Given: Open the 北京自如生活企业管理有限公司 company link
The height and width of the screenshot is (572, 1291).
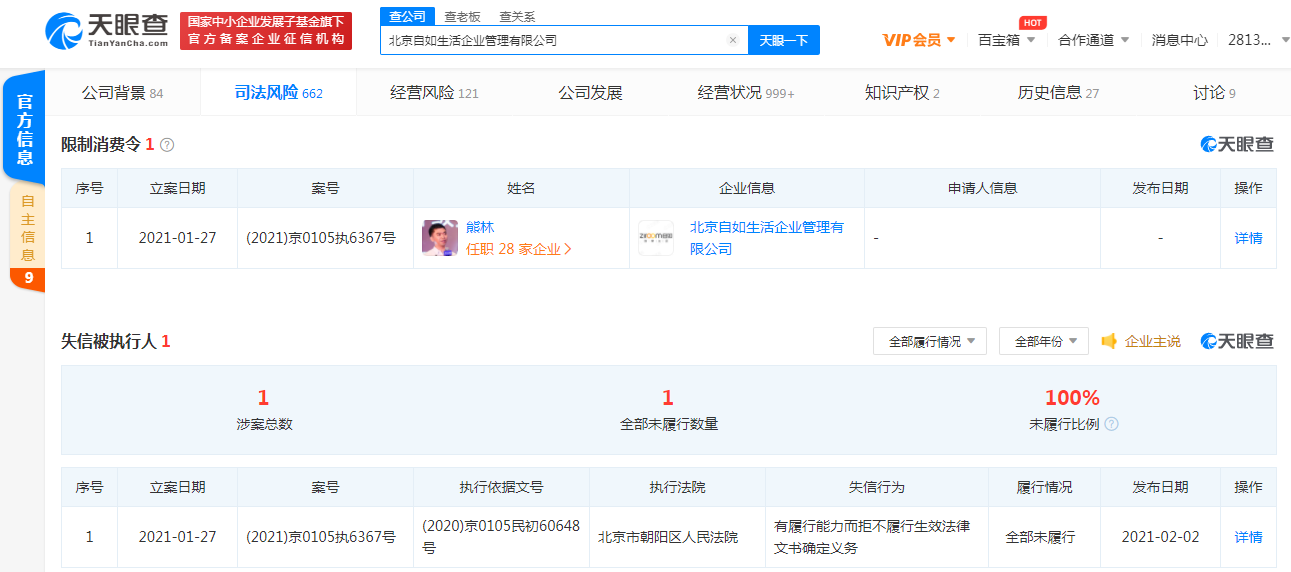Looking at the screenshot, I should pos(766,238).
